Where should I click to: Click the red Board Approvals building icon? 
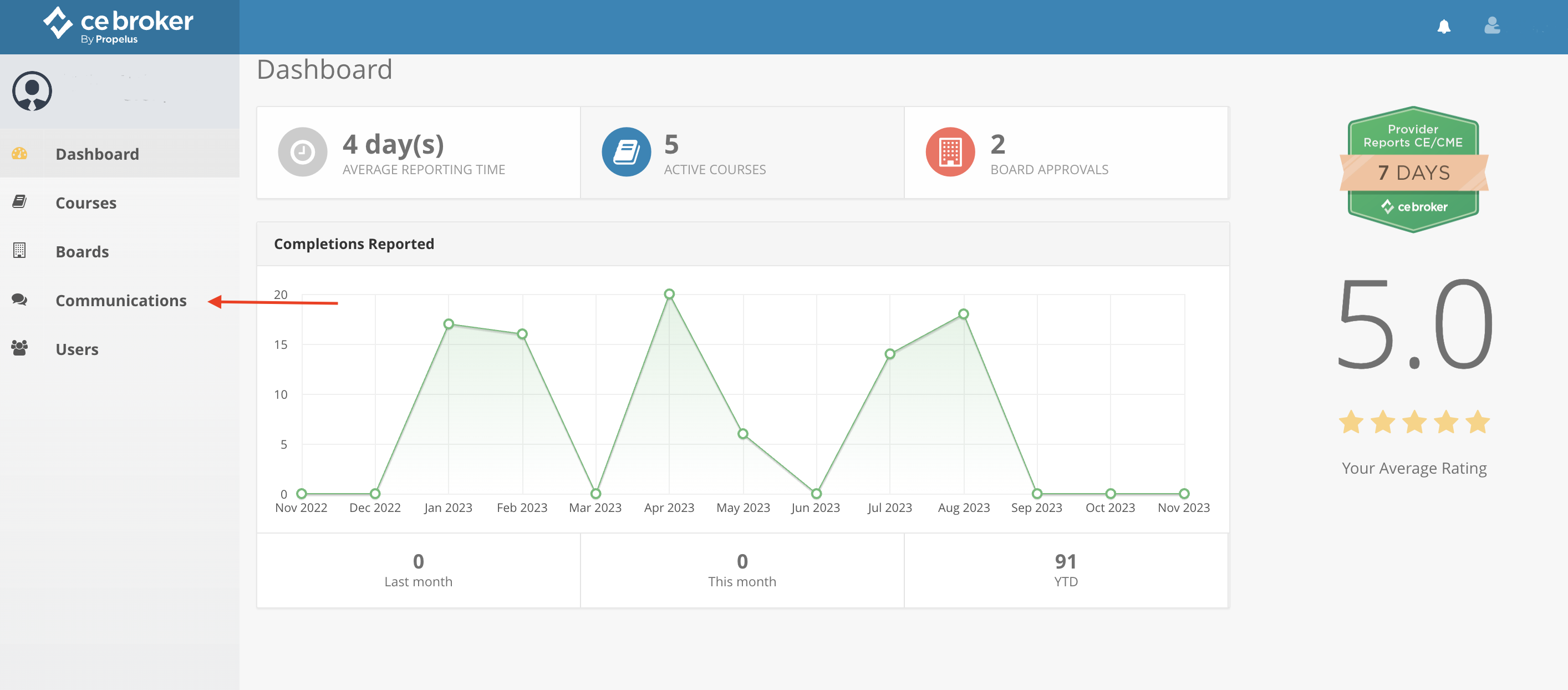[950, 152]
